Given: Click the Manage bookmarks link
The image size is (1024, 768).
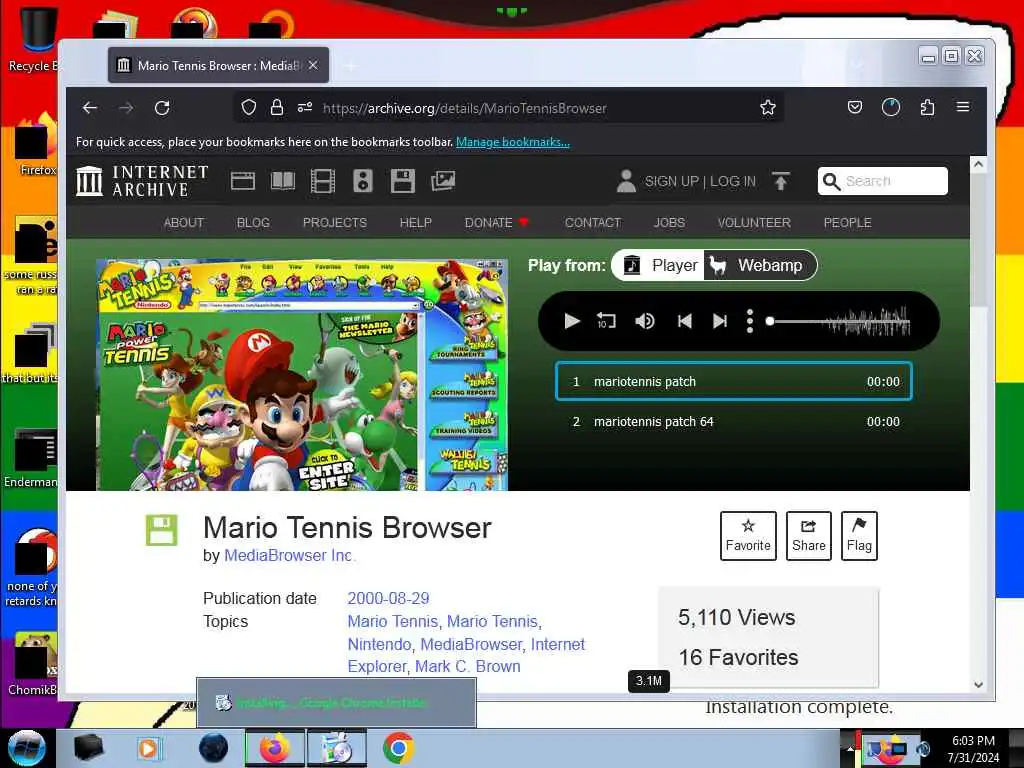Looking at the screenshot, I should click(513, 142).
